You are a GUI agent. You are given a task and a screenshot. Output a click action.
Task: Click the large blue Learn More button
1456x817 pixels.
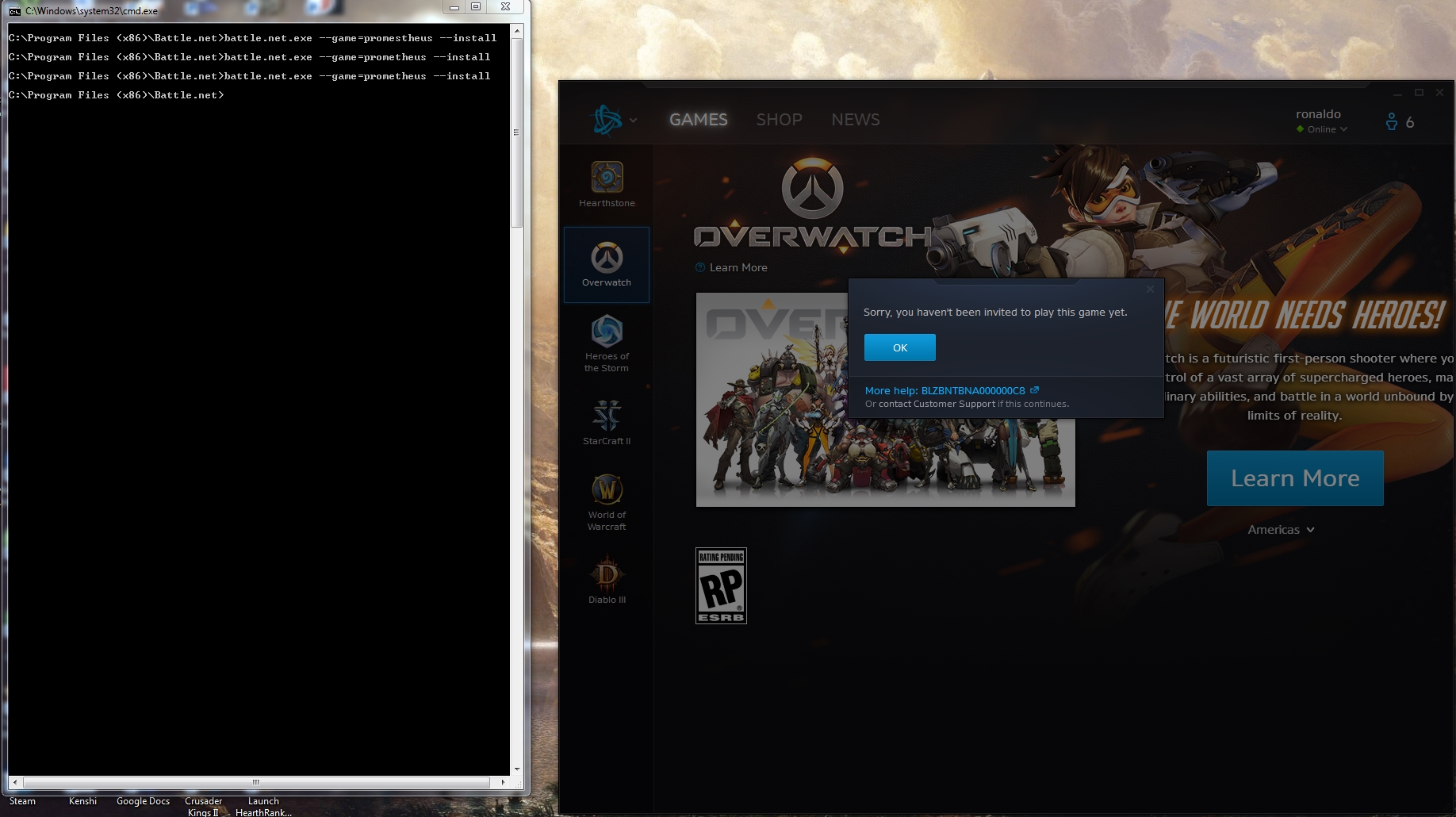(x=1295, y=478)
